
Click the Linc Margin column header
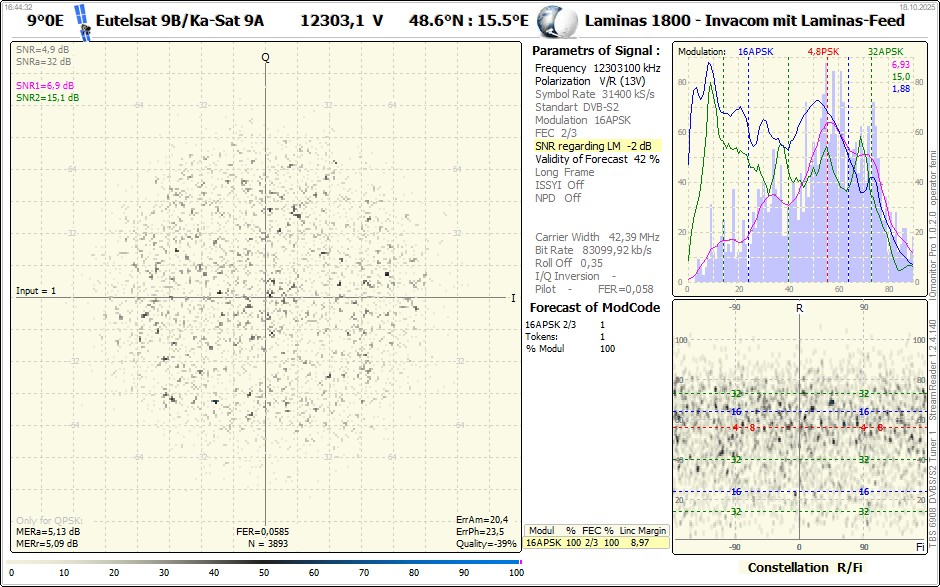coord(643,531)
